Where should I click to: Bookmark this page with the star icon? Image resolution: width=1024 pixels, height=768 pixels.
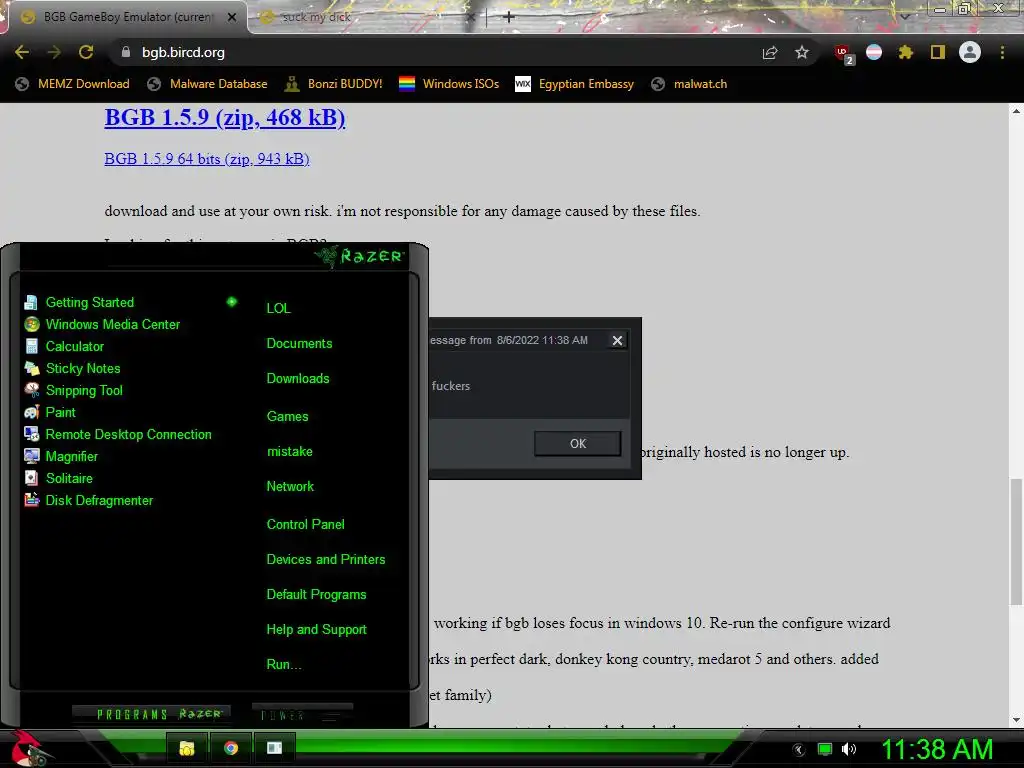(802, 52)
